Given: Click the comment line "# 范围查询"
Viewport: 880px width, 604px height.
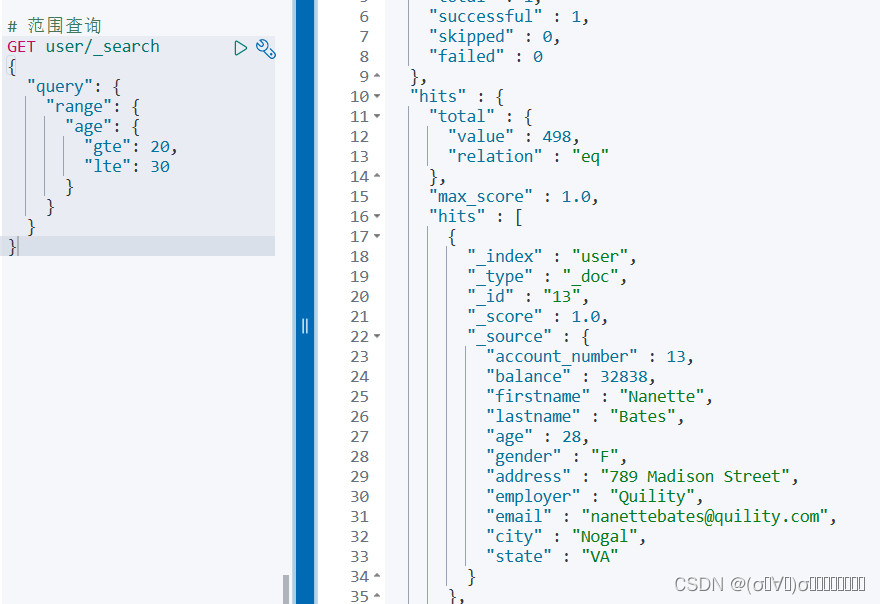Looking at the screenshot, I should tap(54, 26).
